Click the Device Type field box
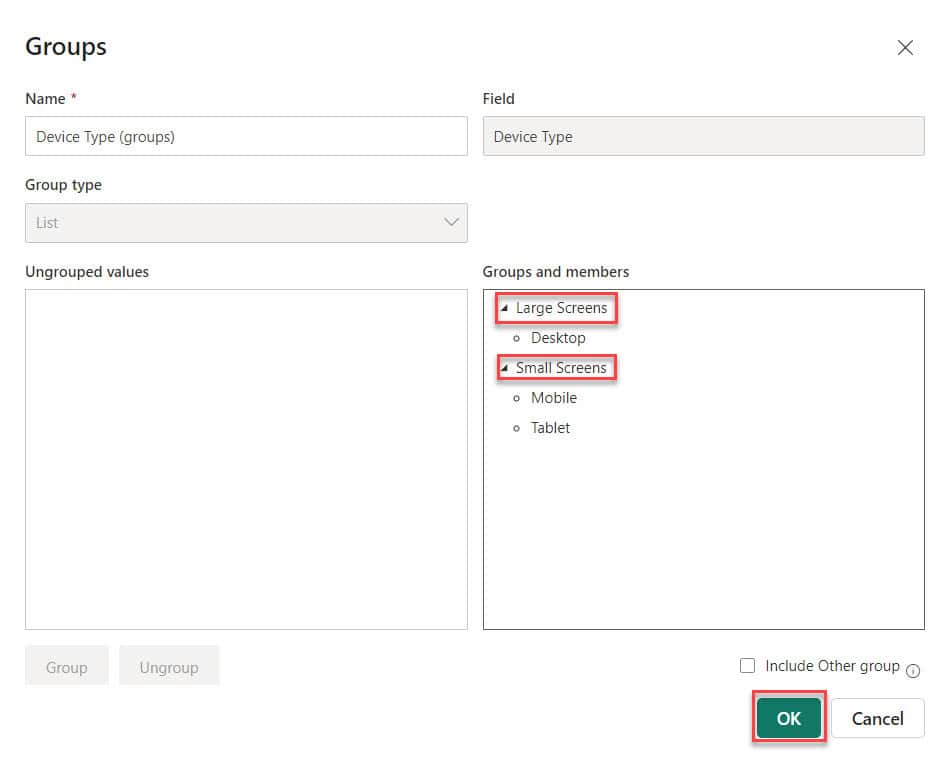 (x=703, y=136)
